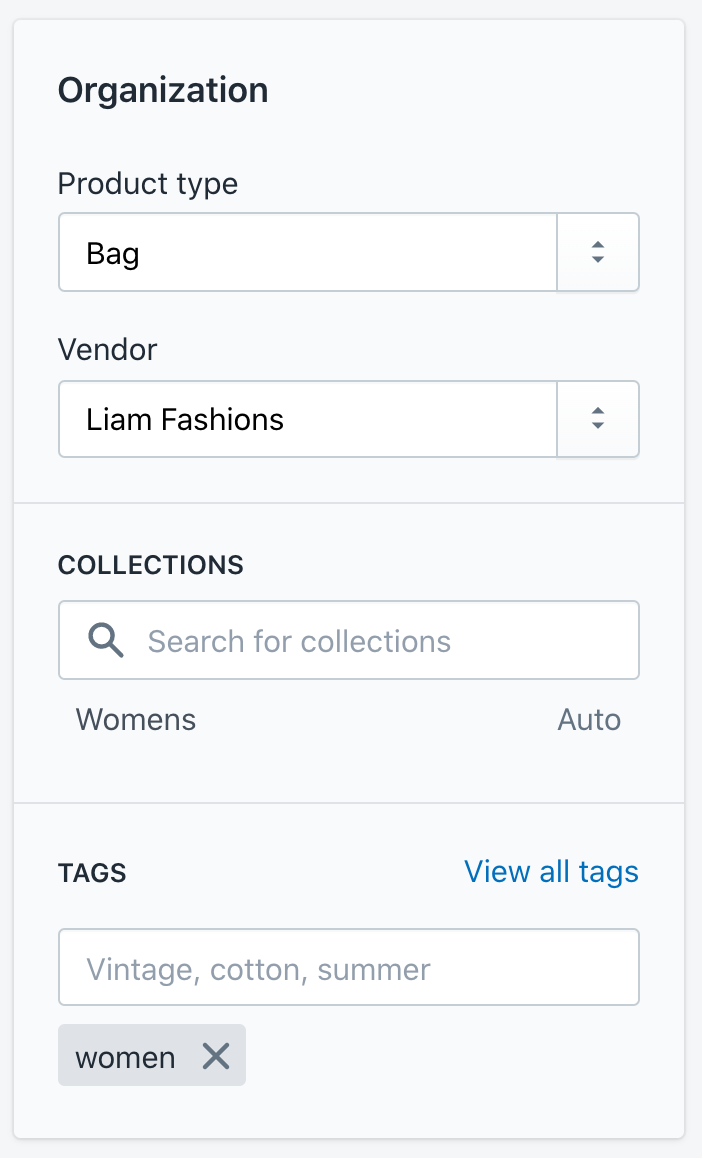Select the Womens collection entry
This screenshot has width=702, height=1158.
click(x=136, y=720)
